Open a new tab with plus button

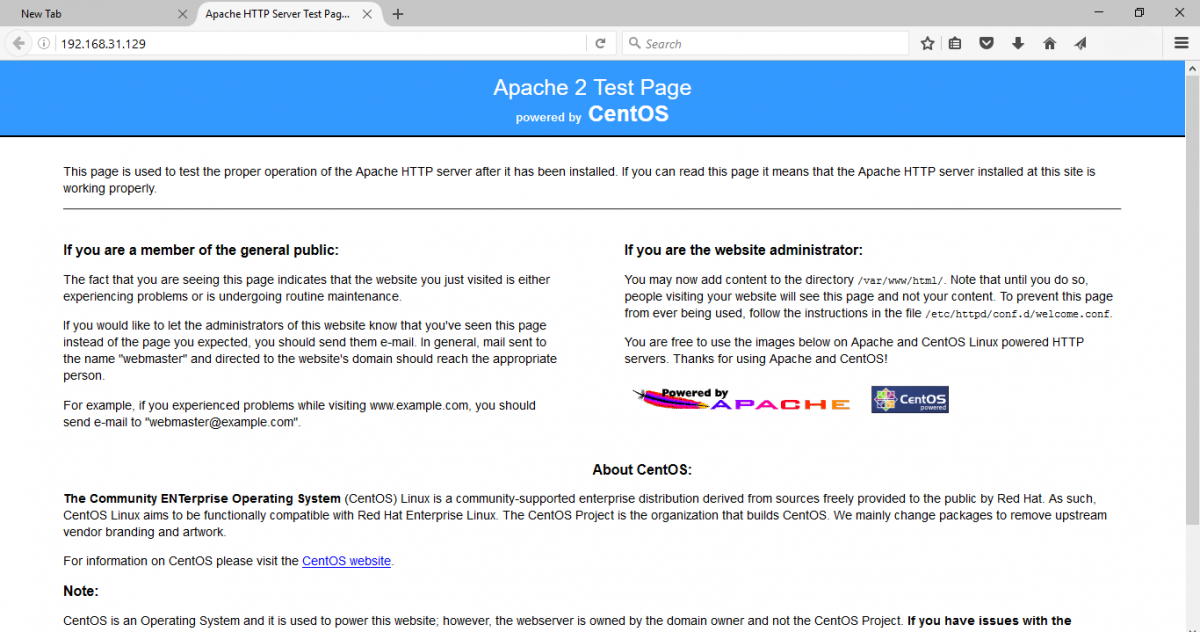click(x=398, y=14)
